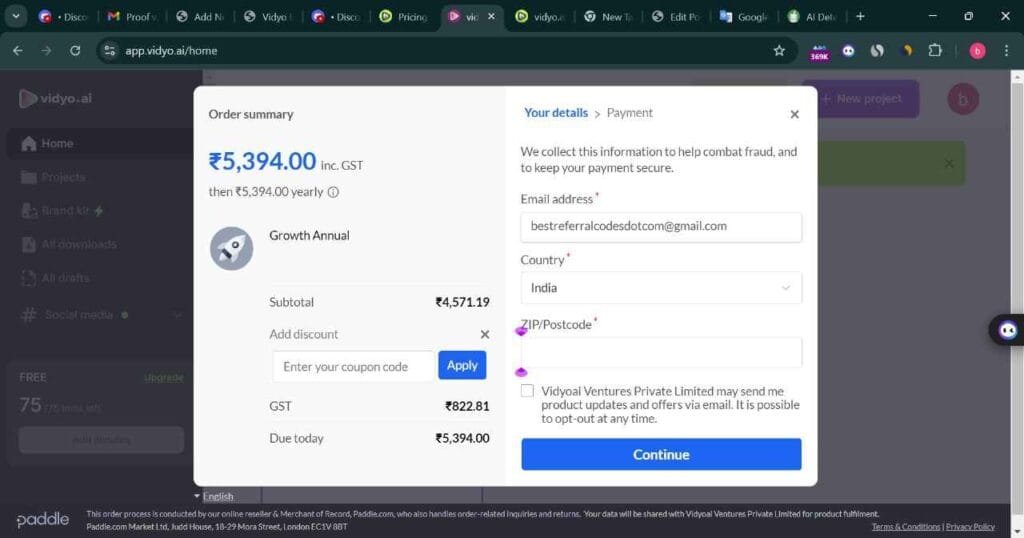The height and width of the screenshot is (538, 1024).
Task: Click the Growth Annual rocket icon
Action: pos(231,248)
